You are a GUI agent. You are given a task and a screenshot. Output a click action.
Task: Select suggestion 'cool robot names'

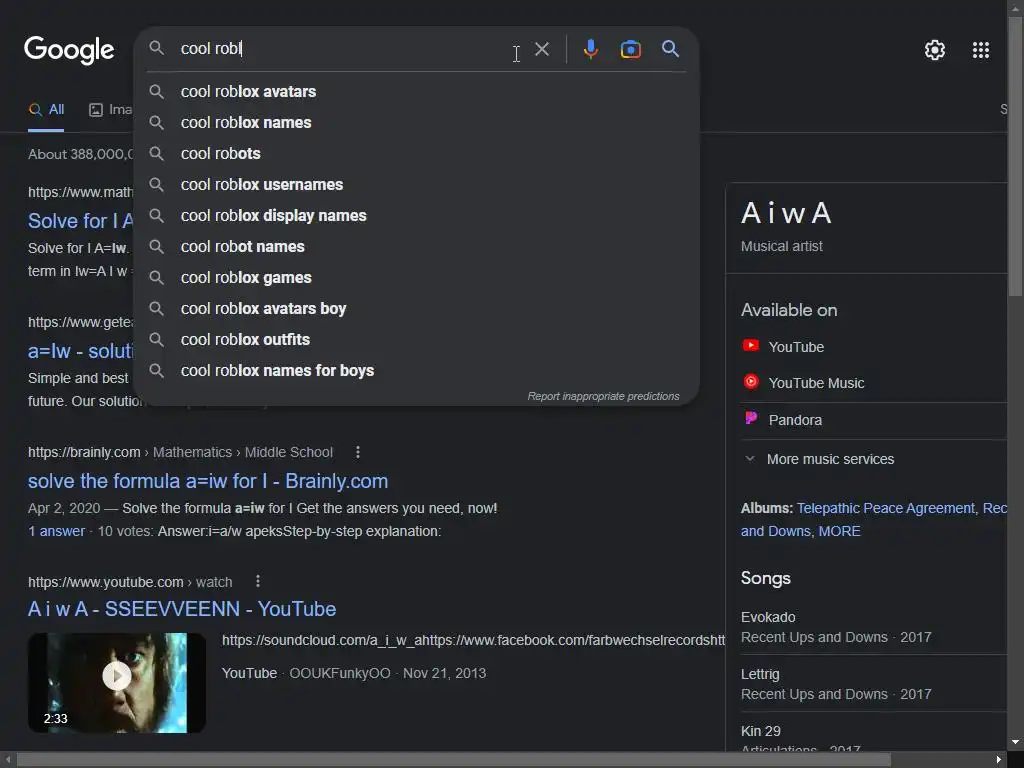[x=416, y=246]
